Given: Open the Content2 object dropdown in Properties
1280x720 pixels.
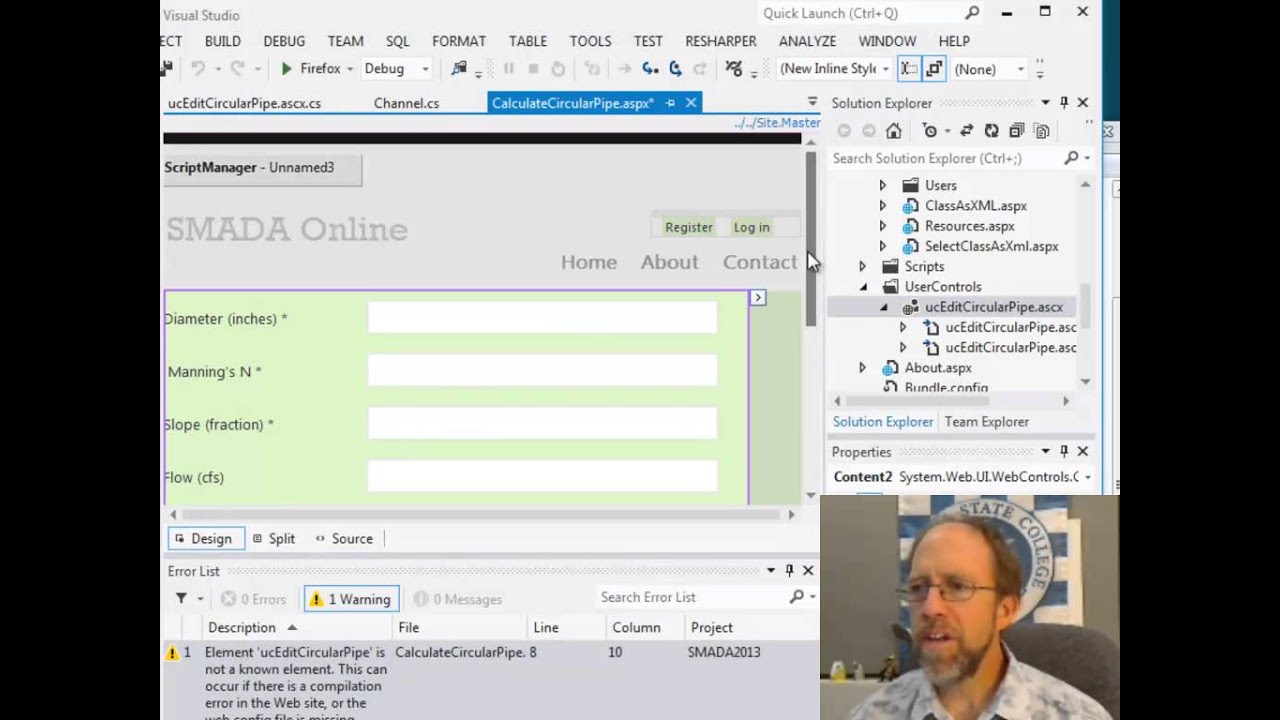Looking at the screenshot, I should (1087, 477).
